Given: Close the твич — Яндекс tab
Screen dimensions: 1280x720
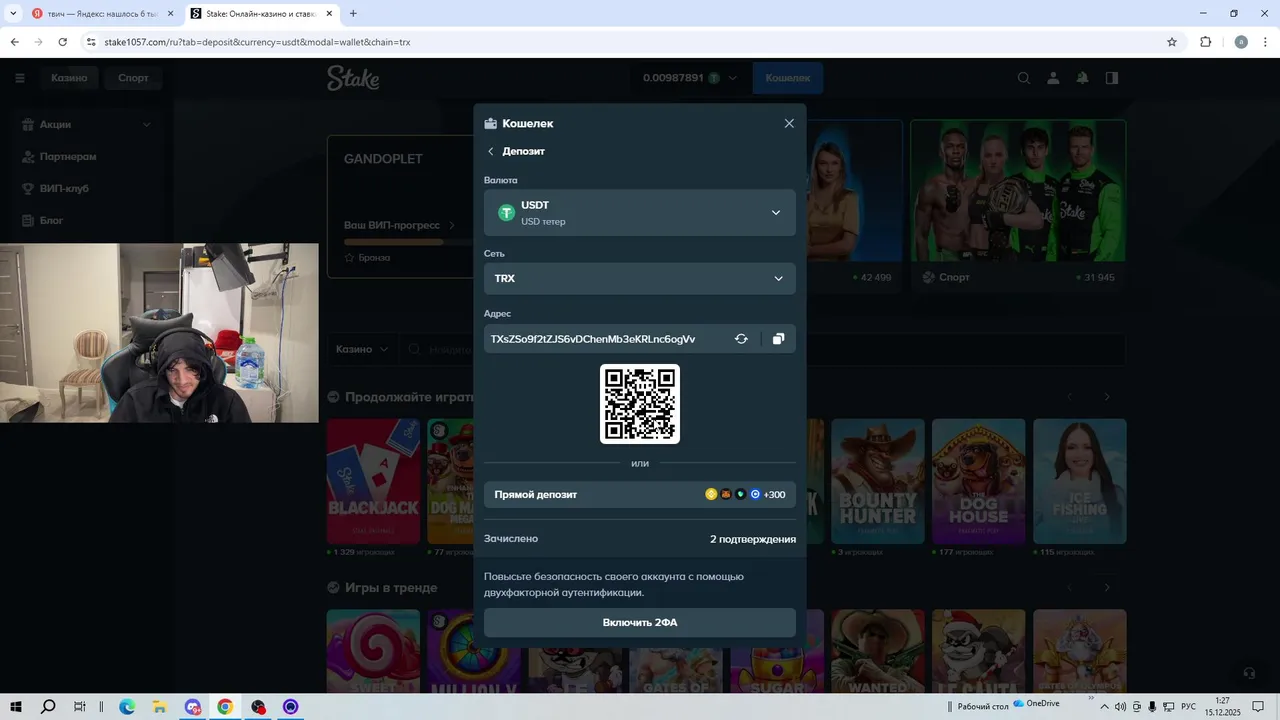Looking at the screenshot, I should pyautogui.click(x=170, y=14).
